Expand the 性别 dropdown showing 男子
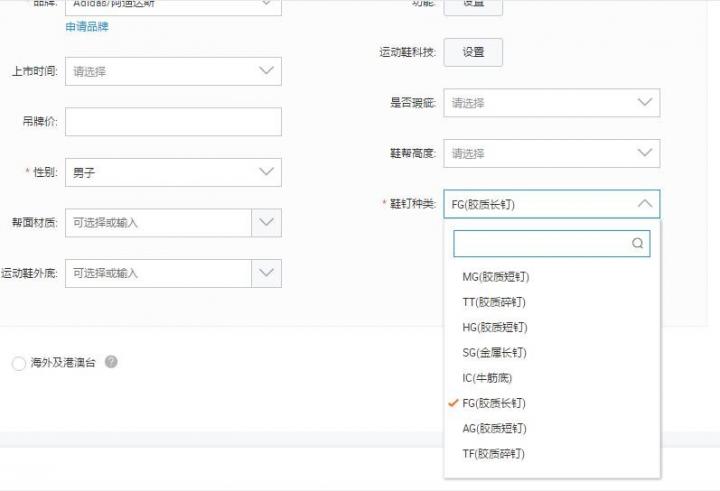This screenshot has width=720, height=491. (x=172, y=172)
